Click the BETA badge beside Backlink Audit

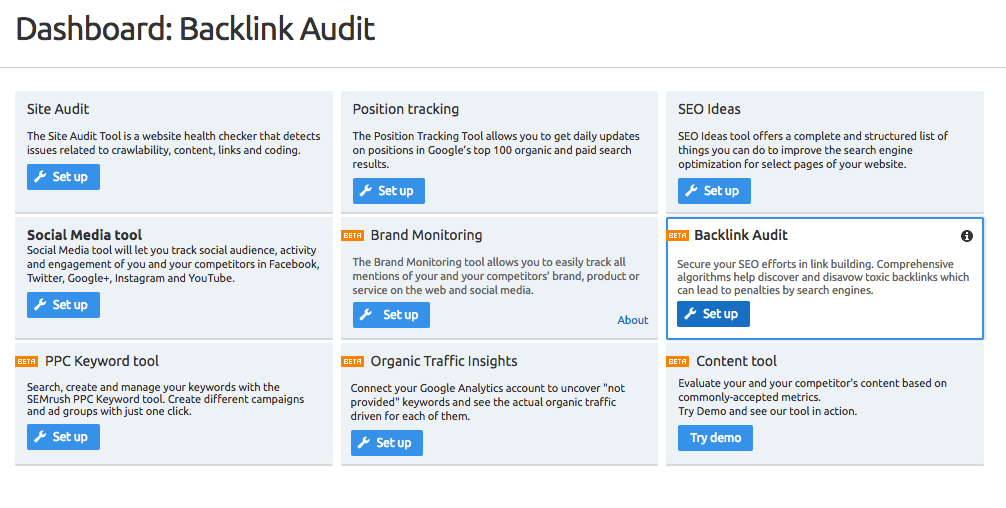tap(678, 235)
